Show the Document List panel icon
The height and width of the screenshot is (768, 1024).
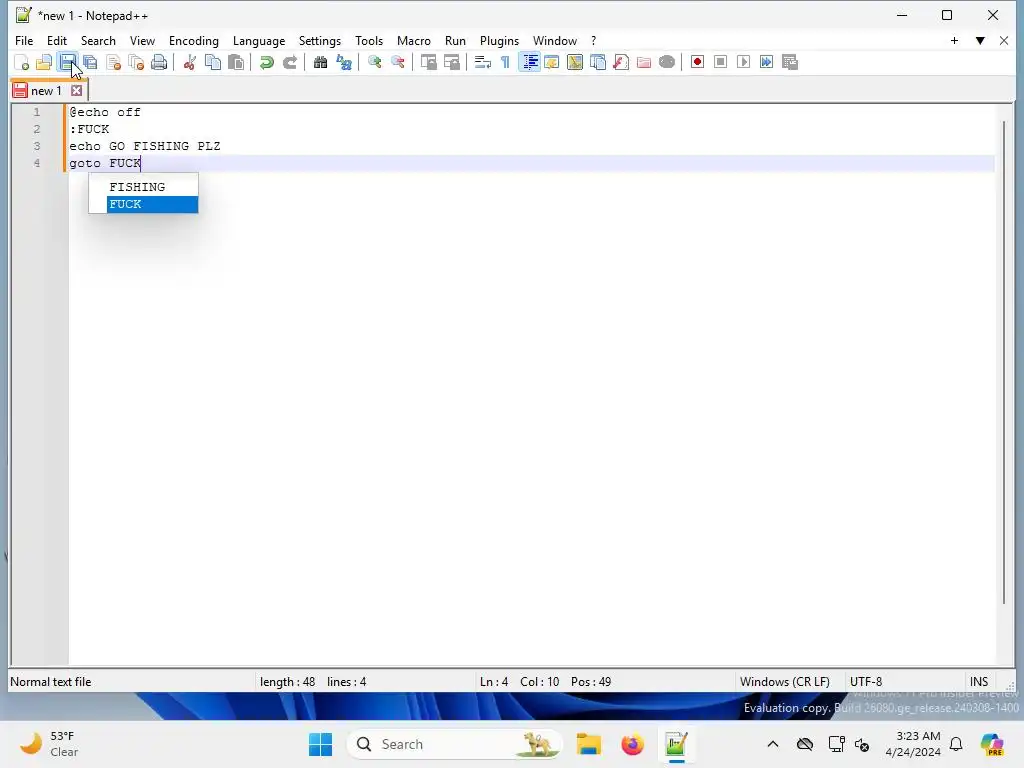click(x=598, y=63)
